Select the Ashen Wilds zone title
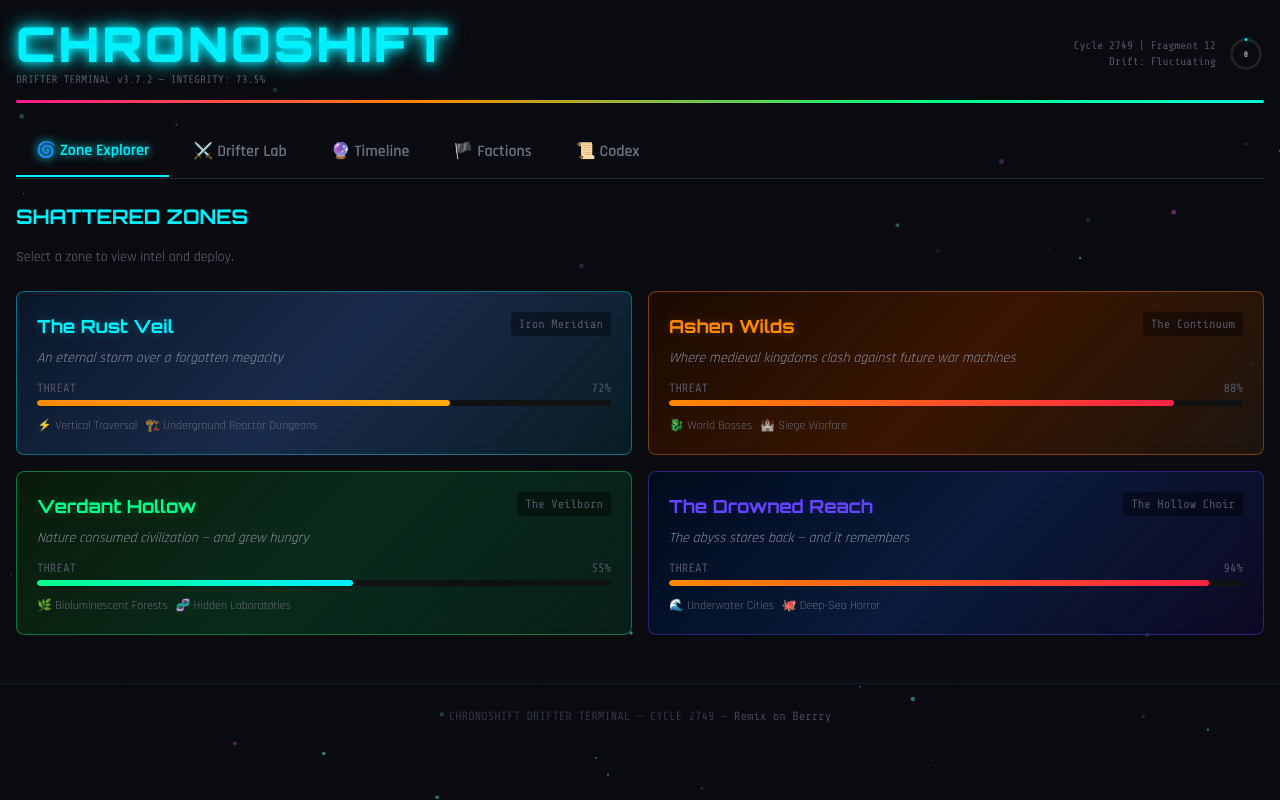The height and width of the screenshot is (800, 1280). [x=731, y=326]
